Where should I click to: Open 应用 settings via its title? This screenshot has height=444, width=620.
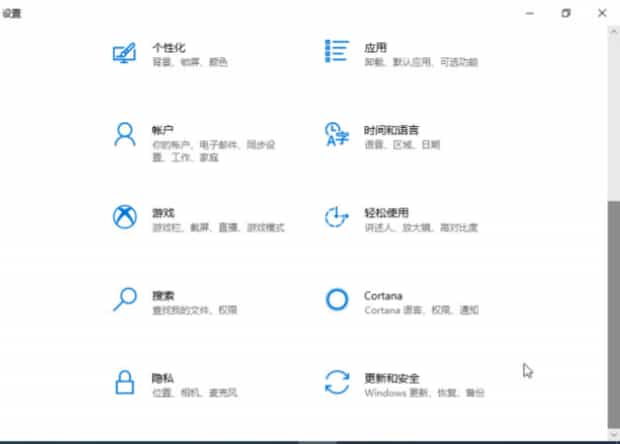pyautogui.click(x=375, y=47)
